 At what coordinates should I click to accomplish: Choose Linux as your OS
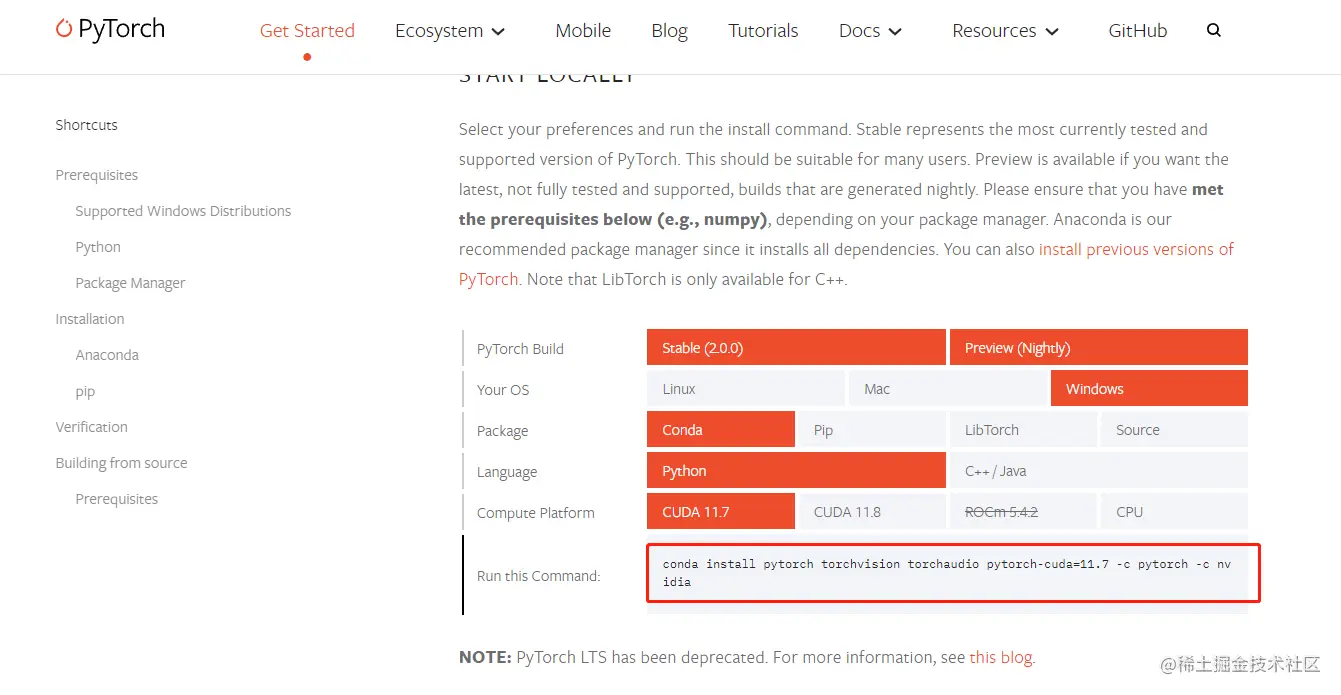click(x=745, y=389)
